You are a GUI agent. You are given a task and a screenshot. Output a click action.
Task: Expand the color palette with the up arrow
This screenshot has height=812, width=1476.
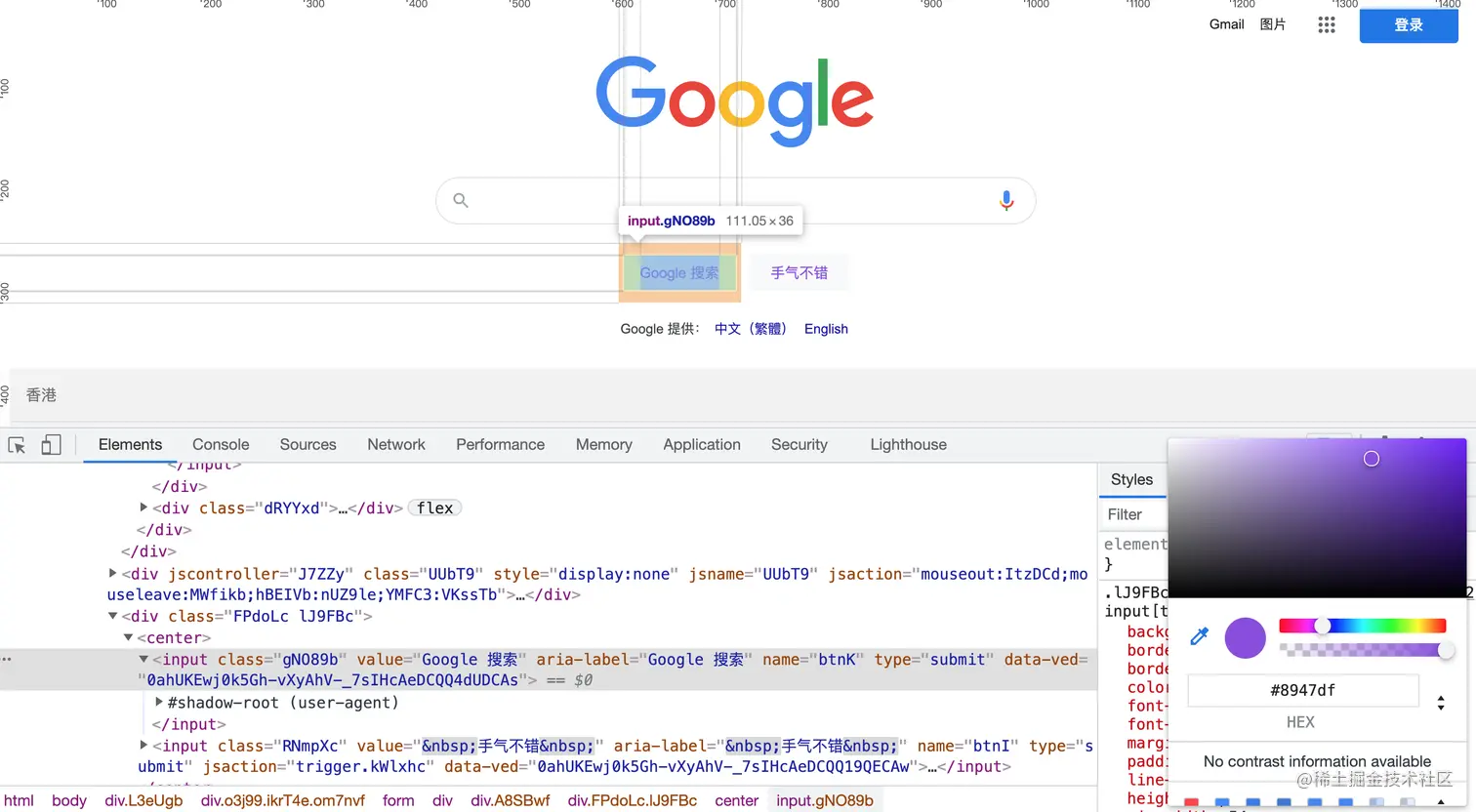[x=1441, y=803]
